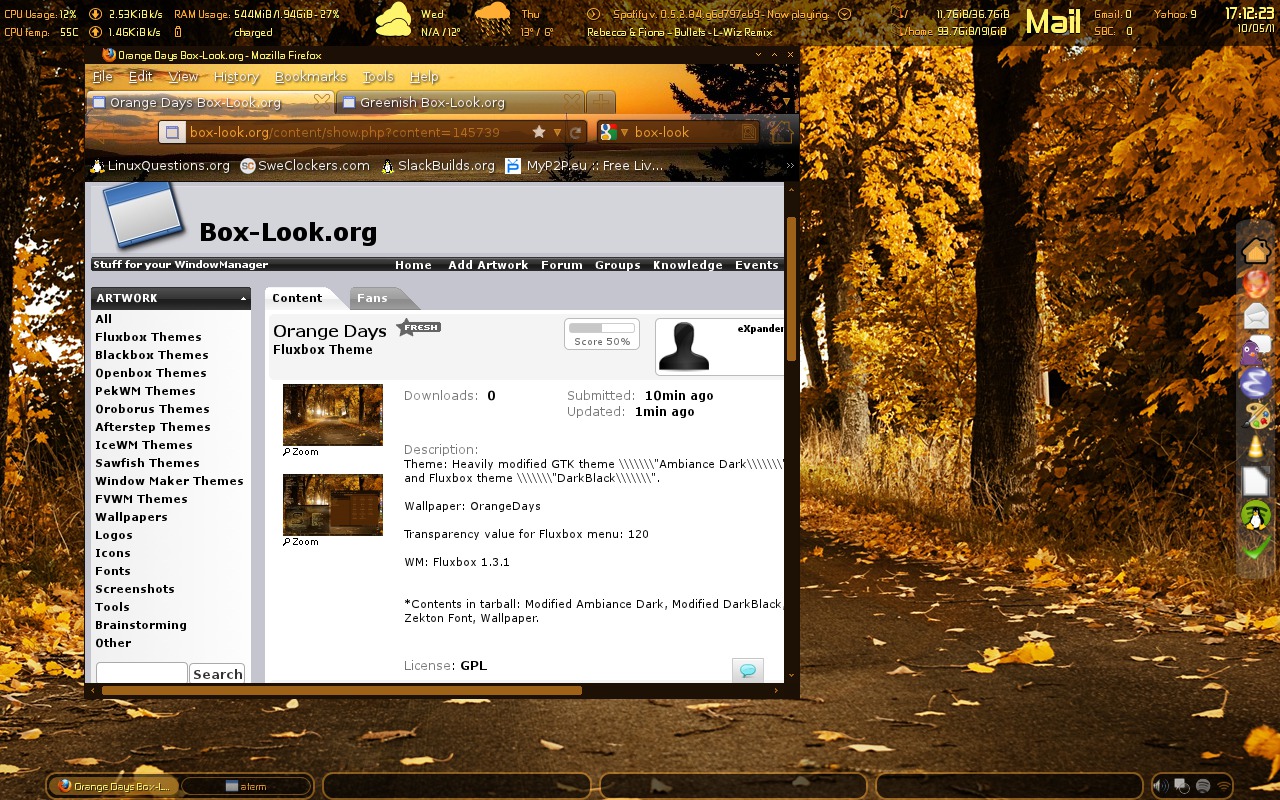Open Fluxbox Themes category

[148, 337]
